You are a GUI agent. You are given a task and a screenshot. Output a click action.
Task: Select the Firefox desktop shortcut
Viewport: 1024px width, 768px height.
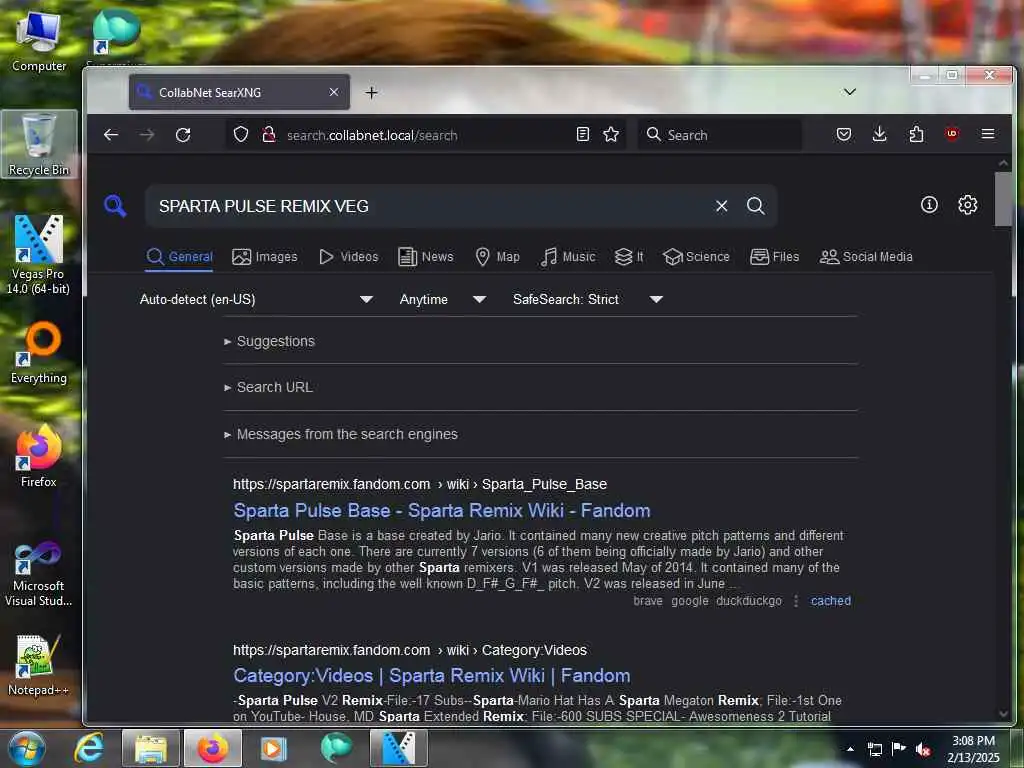coord(39,456)
